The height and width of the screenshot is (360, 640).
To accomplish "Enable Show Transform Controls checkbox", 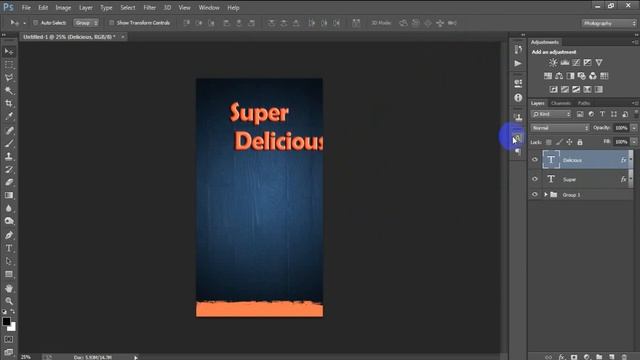I will 111,23.
